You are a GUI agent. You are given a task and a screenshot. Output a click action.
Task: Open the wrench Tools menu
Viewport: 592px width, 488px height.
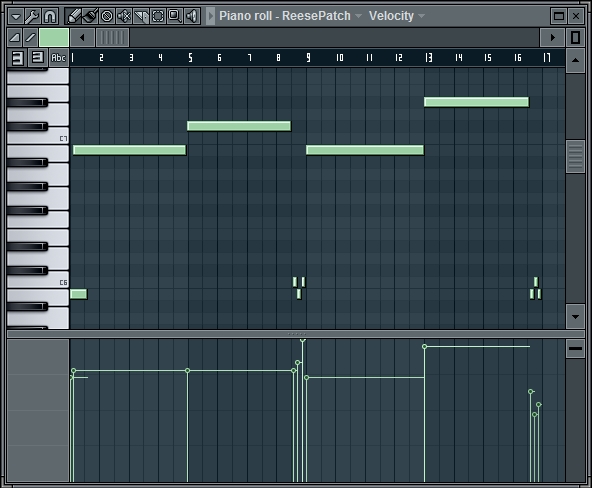click(x=32, y=16)
